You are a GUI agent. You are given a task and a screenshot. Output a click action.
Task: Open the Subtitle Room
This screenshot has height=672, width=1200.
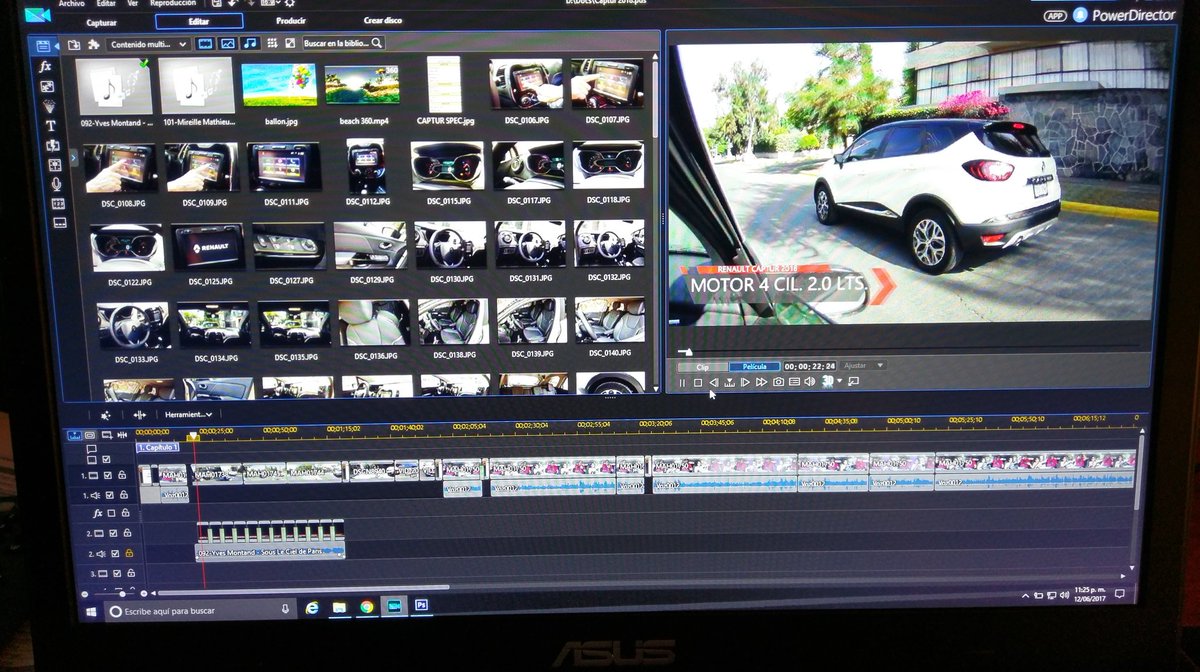pyautogui.click(x=60, y=223)
